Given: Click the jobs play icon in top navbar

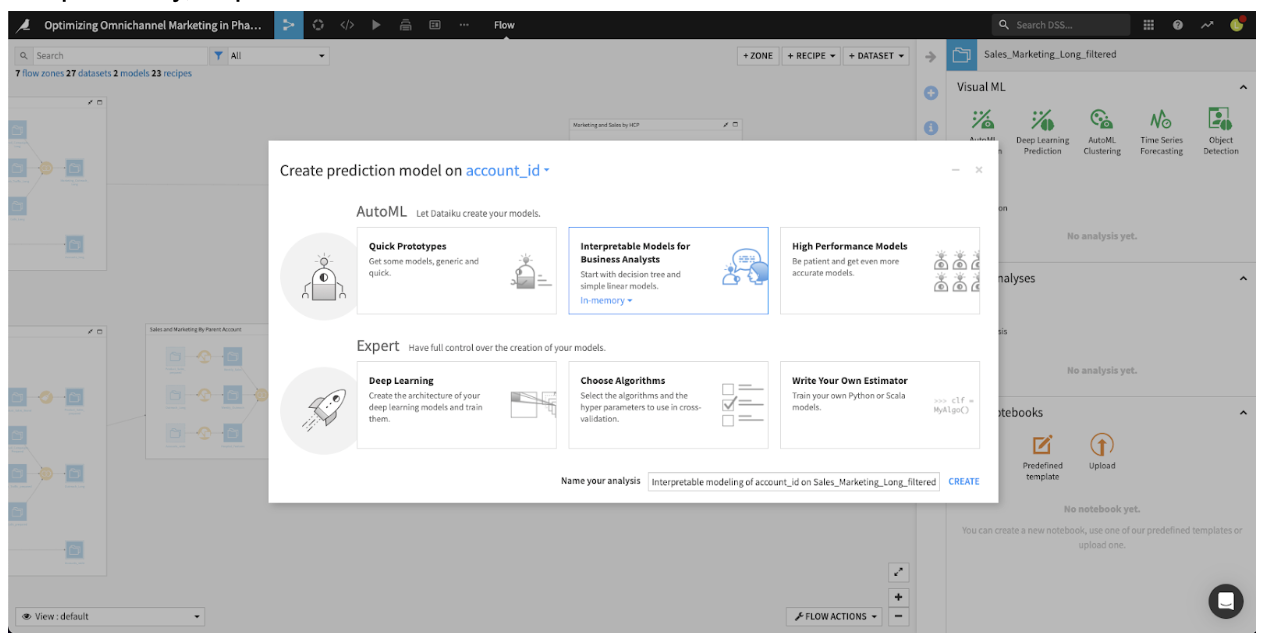Looking at the screenshot, I should pos(375,25).
